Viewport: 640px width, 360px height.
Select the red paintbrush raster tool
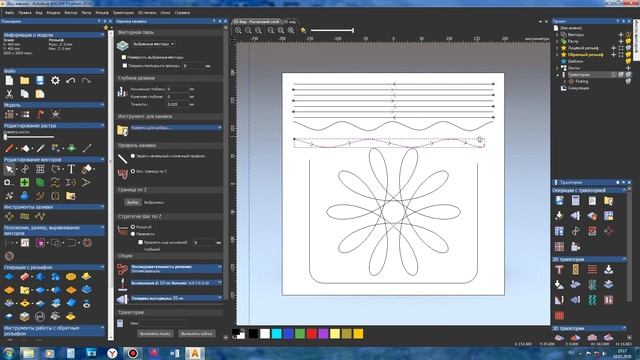pos(9,149)
